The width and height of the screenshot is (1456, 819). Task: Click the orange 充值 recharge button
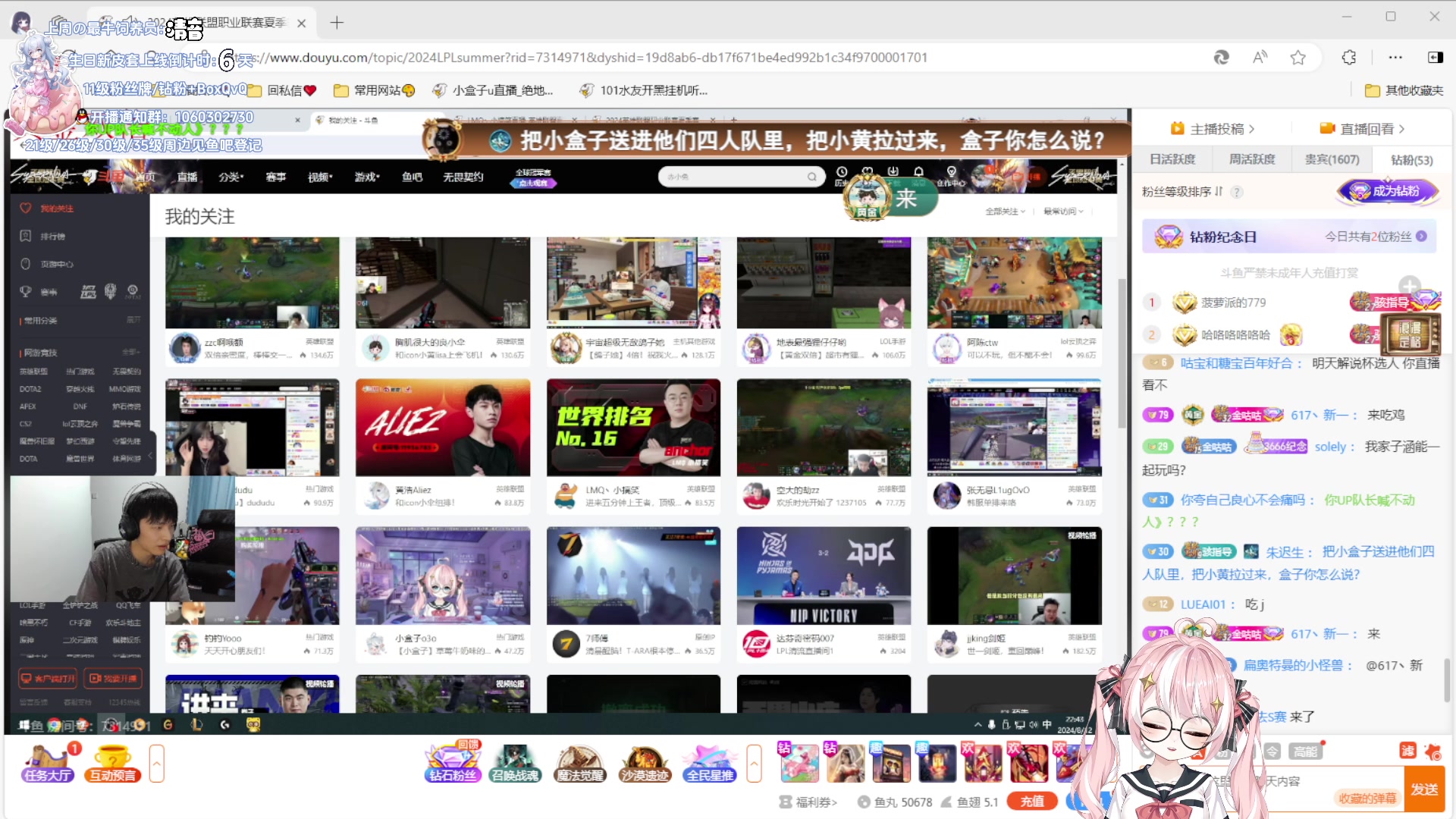point(1032,801)
